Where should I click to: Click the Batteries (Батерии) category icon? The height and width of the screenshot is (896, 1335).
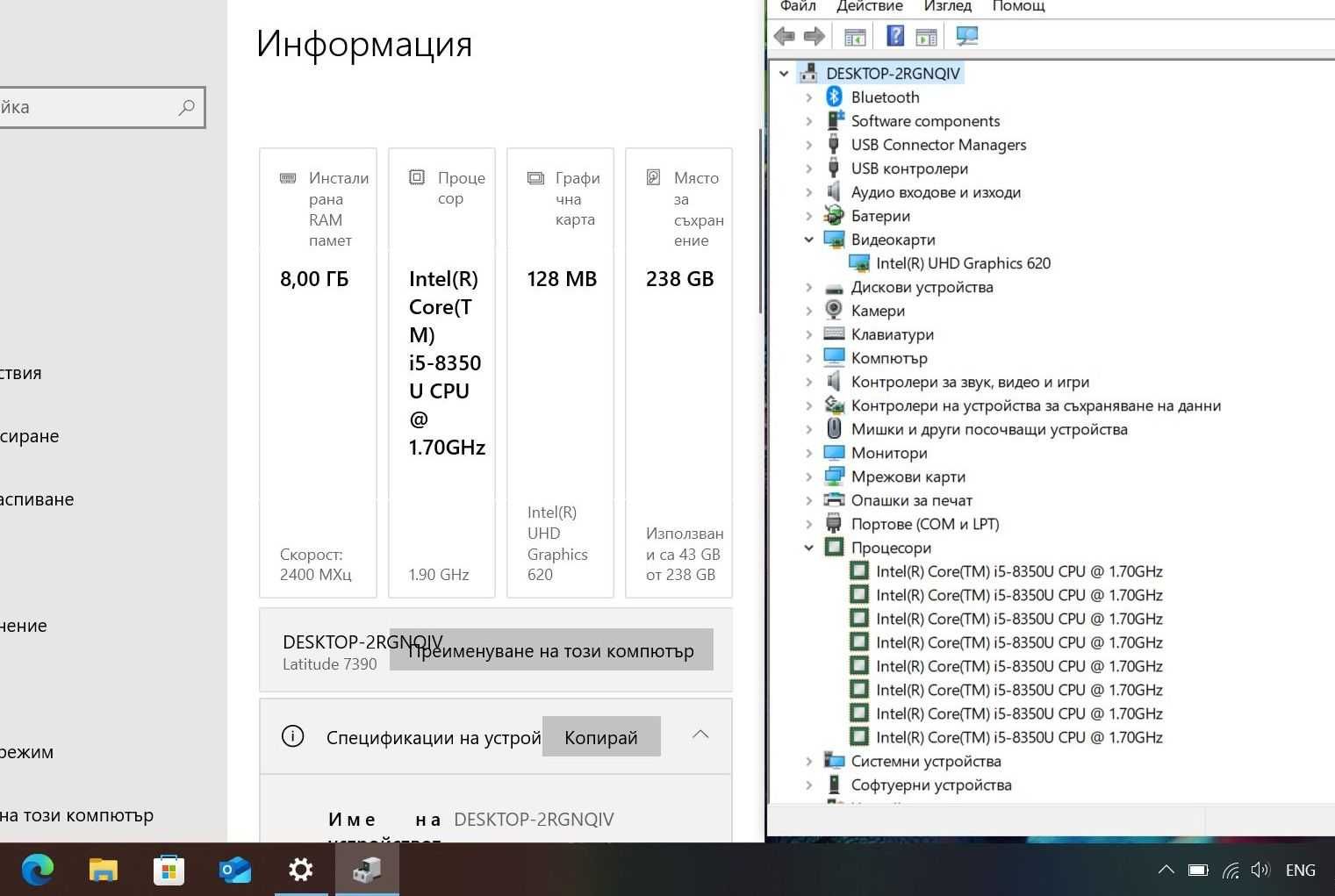coord(834,216)
